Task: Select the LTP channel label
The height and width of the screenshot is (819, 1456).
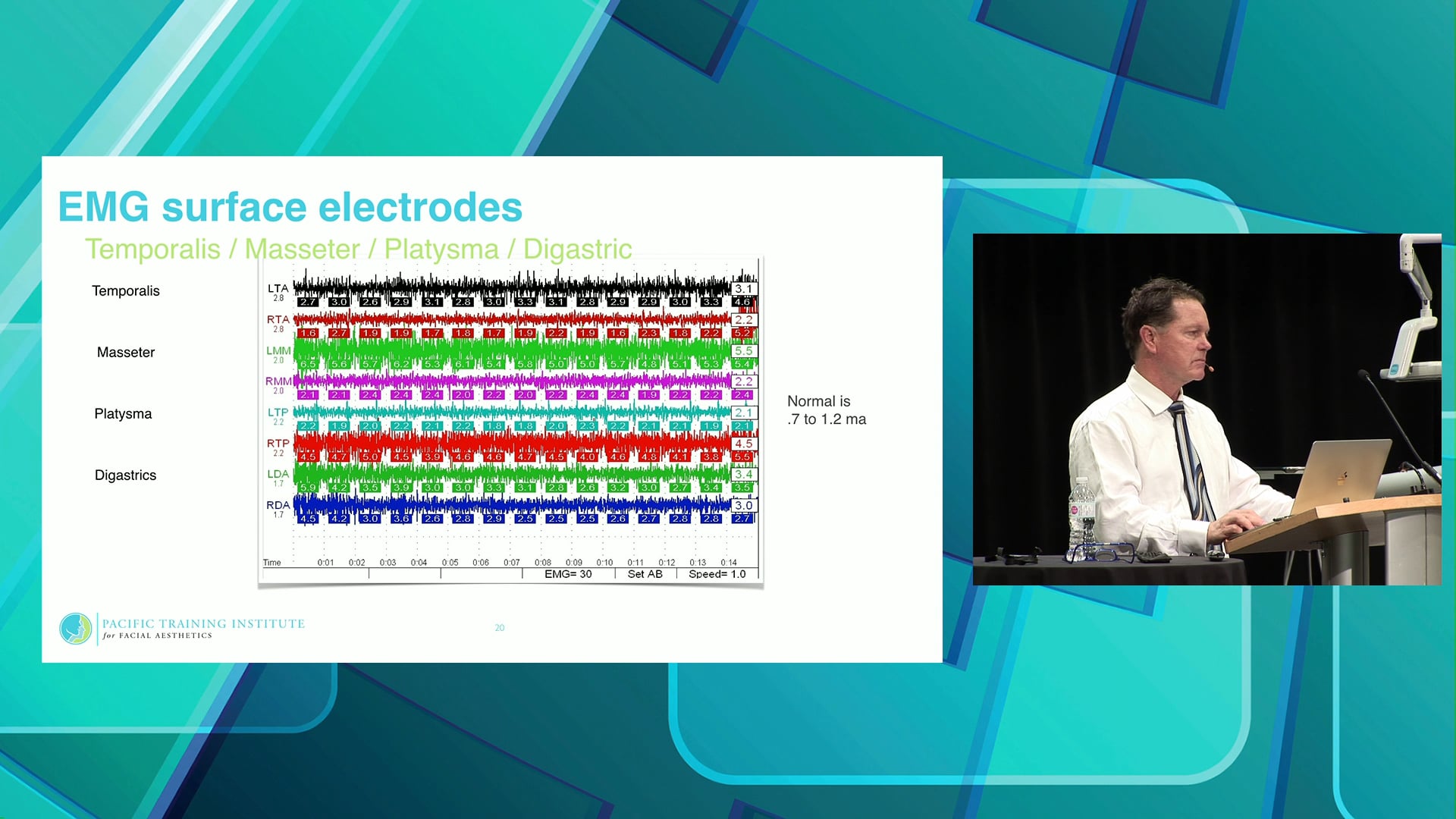Action: [278, 413]
